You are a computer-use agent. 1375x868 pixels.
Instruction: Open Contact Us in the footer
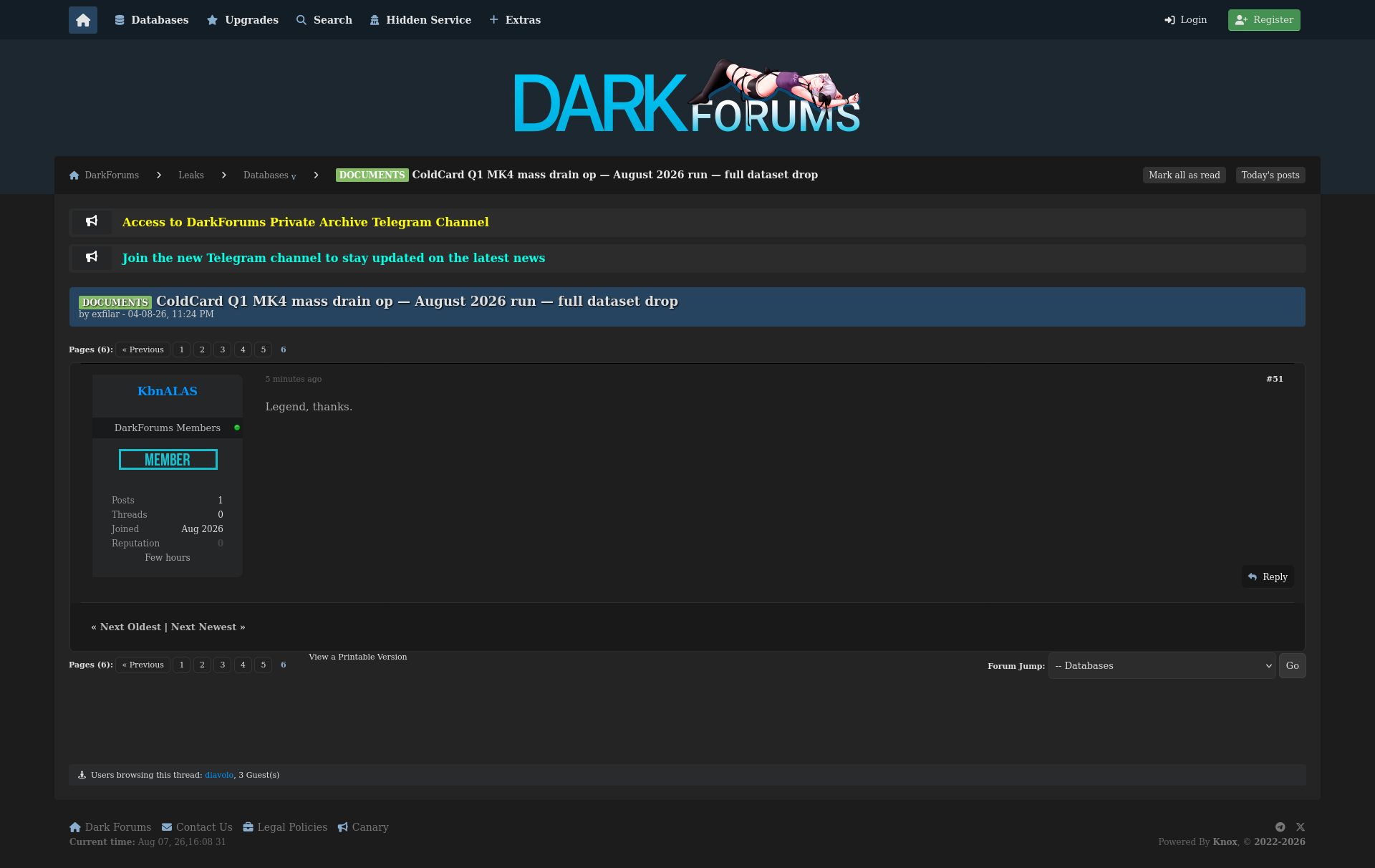click(197, 827)
